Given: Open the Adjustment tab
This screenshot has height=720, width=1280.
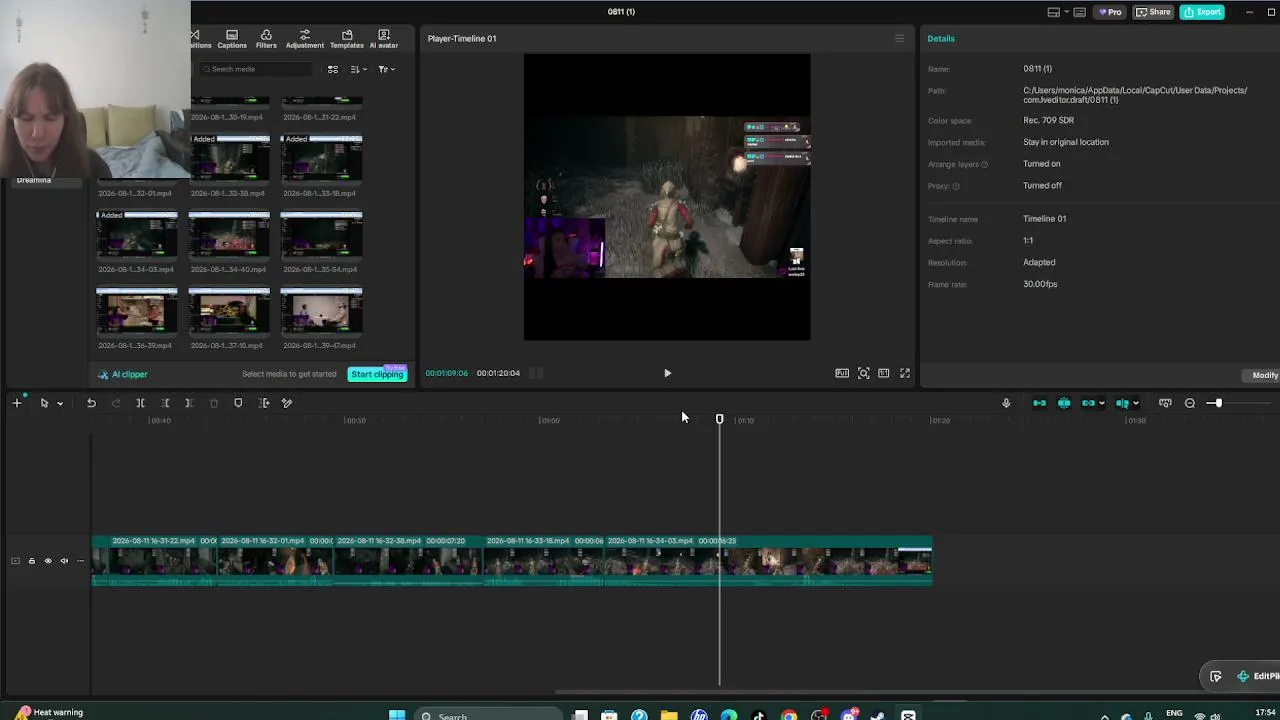Looking at the screenshot, I should [305, 39].
